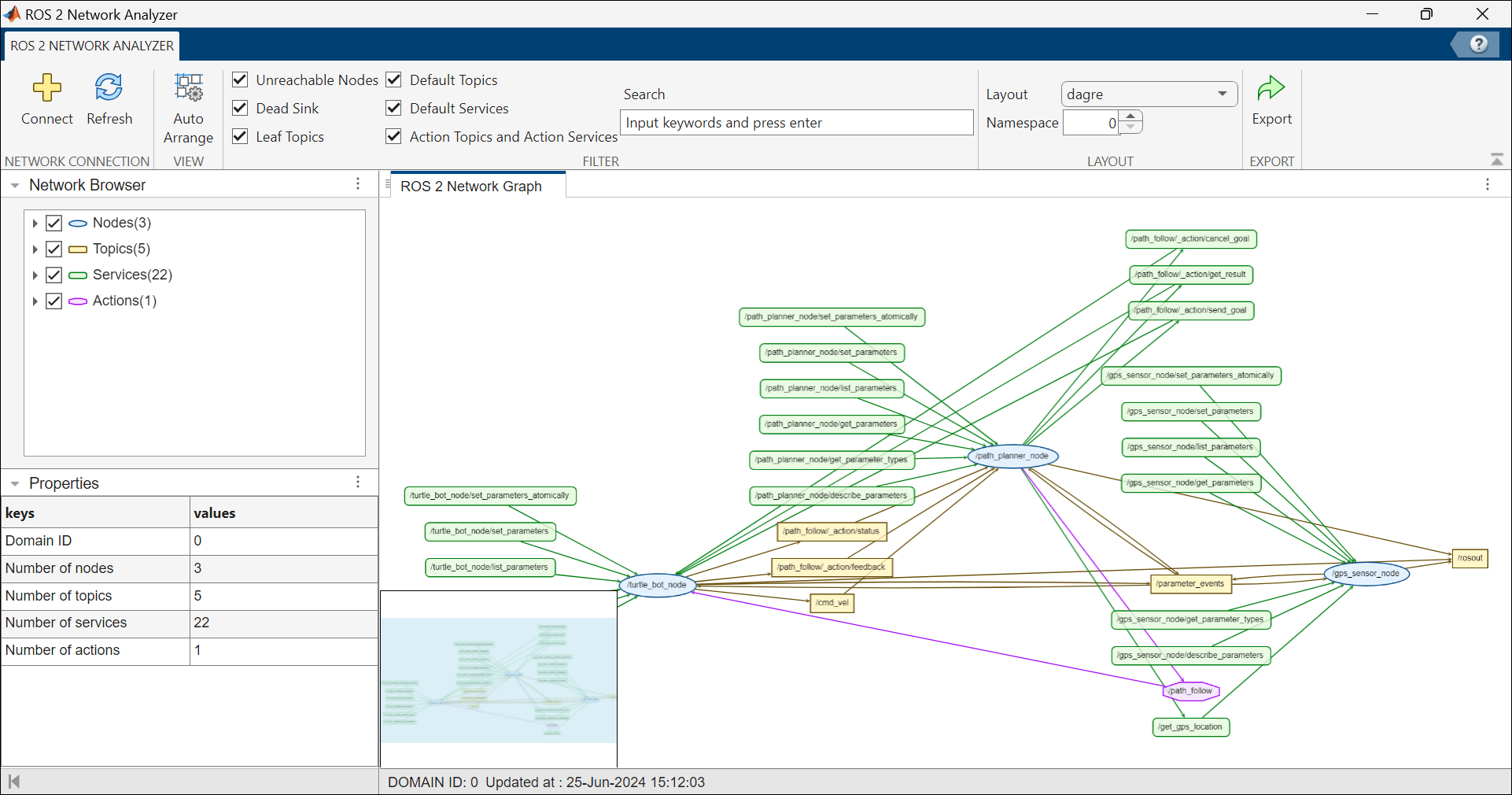This screenshot has height=795, width=1512.
Task: Select the /rosout topic box
Action: pyautogui.click(x=1470, y=558)
